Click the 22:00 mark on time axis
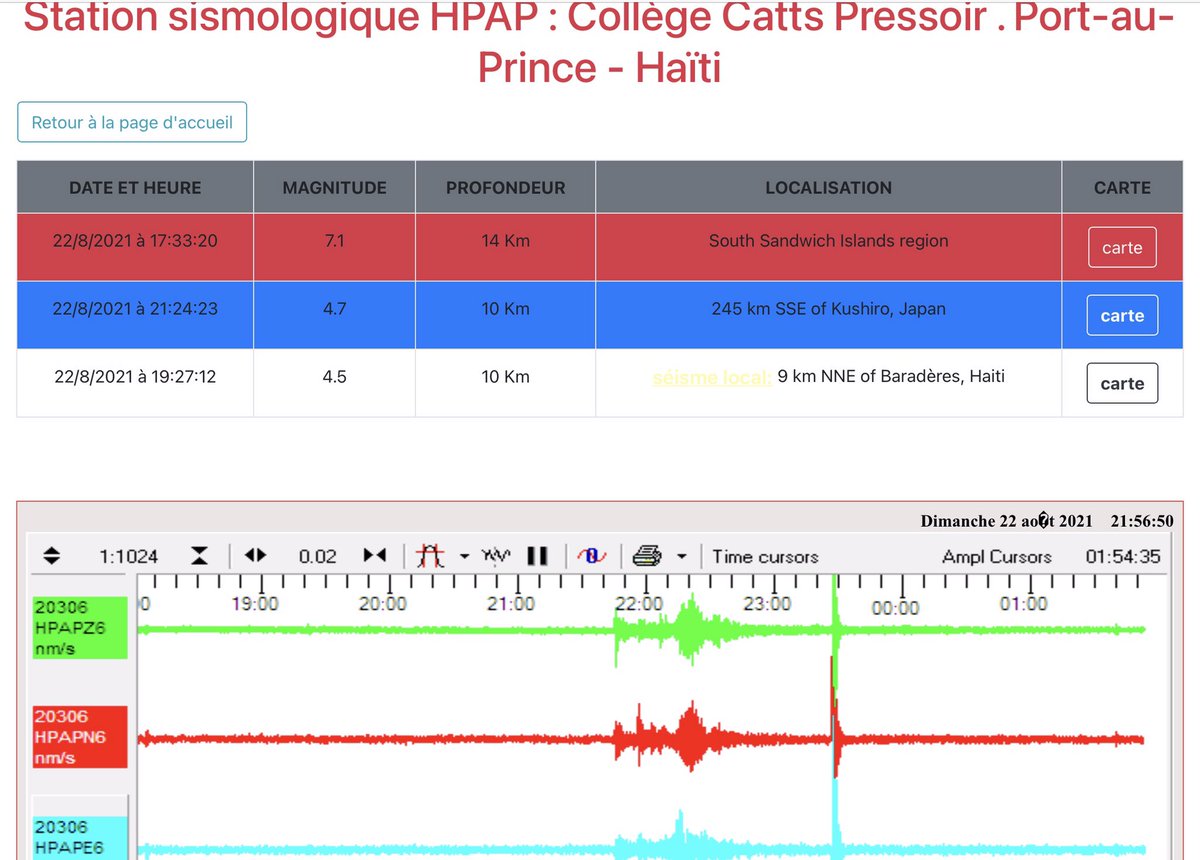 click(639, 604)
